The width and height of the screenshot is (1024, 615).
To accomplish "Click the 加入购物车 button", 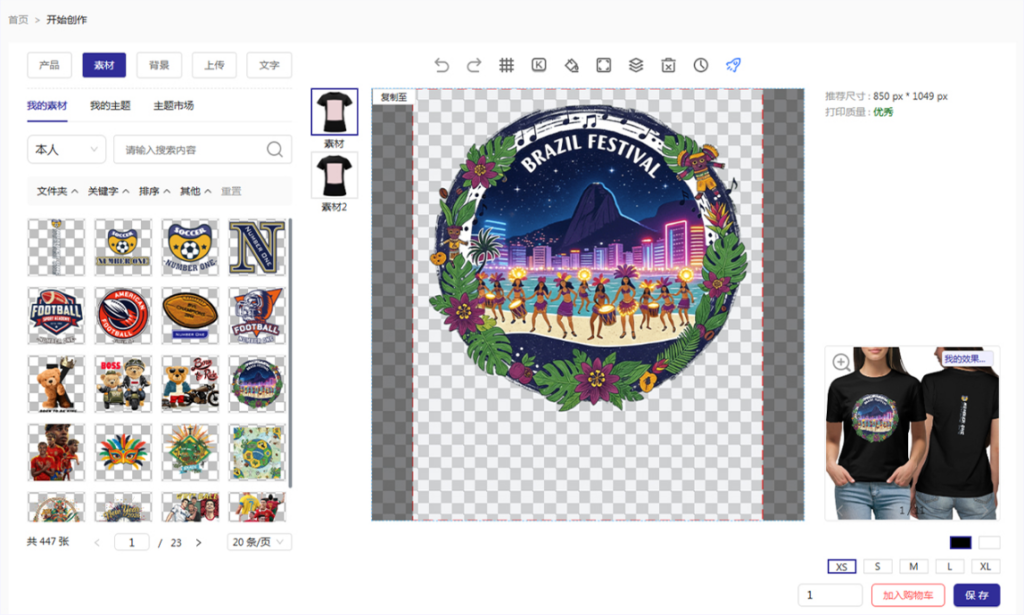I will pos(908,595).
